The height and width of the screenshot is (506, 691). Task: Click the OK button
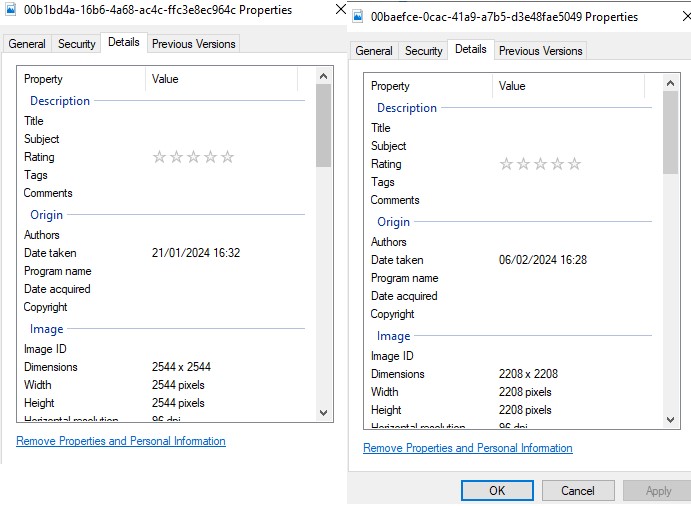[497, 491]
